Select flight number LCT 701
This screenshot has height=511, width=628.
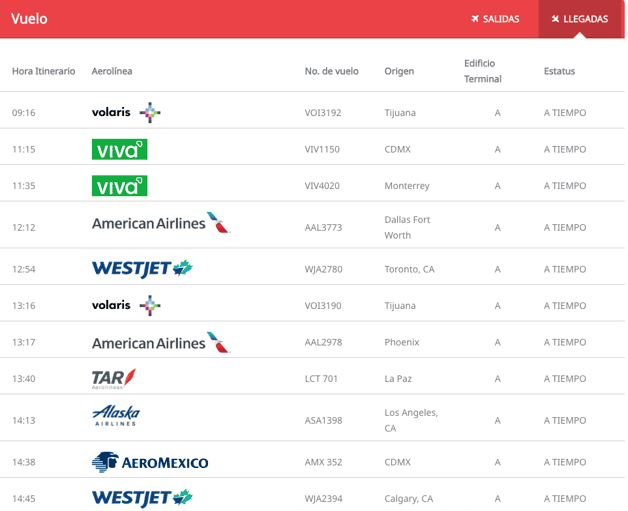click(x=322, y=378)
